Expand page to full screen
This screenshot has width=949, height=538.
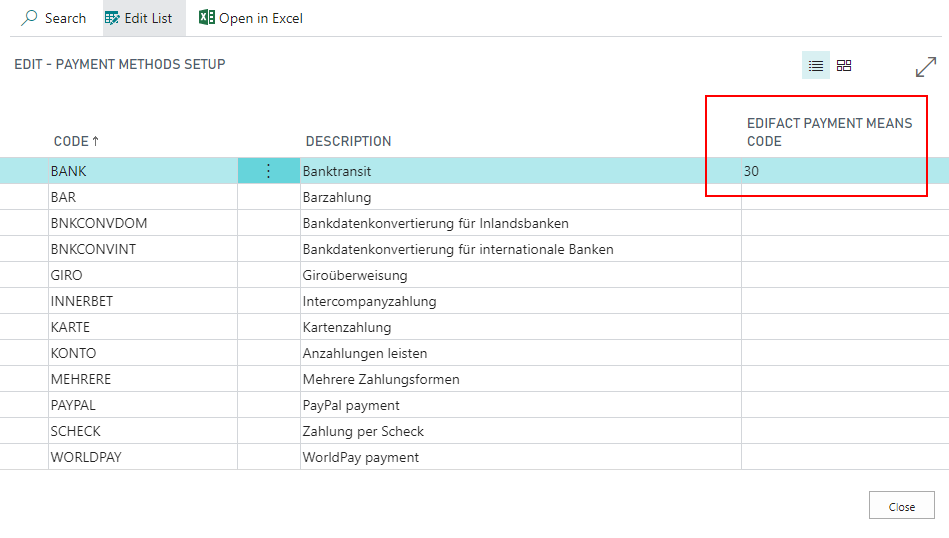click(x=925, y=67)
